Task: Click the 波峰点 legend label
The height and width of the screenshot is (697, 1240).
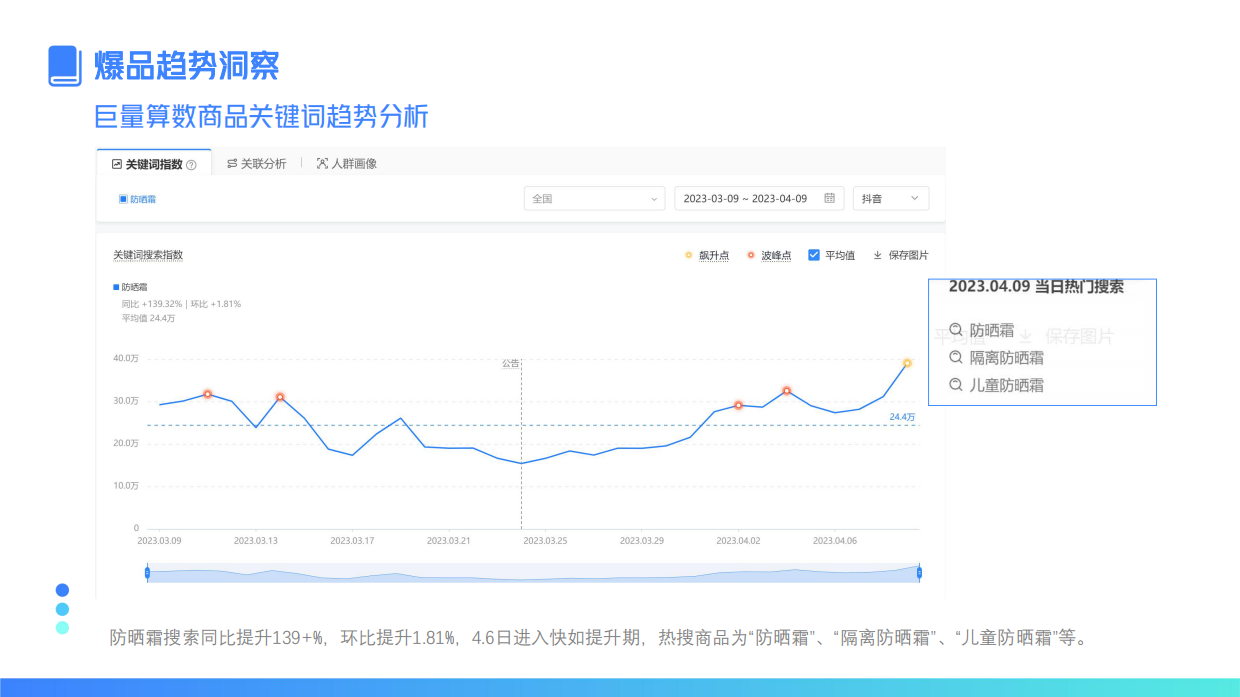Action: pyautogui.click(x=775, y=255)
